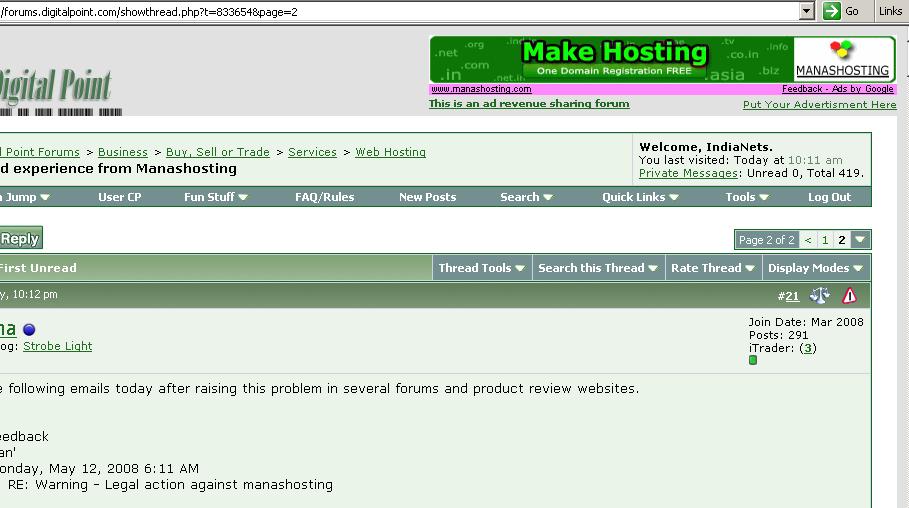Open 'This is an ad revenue sharing forum' link
Image resolution: width=909 pixels, height=508 pixels.
coord(529,104)
